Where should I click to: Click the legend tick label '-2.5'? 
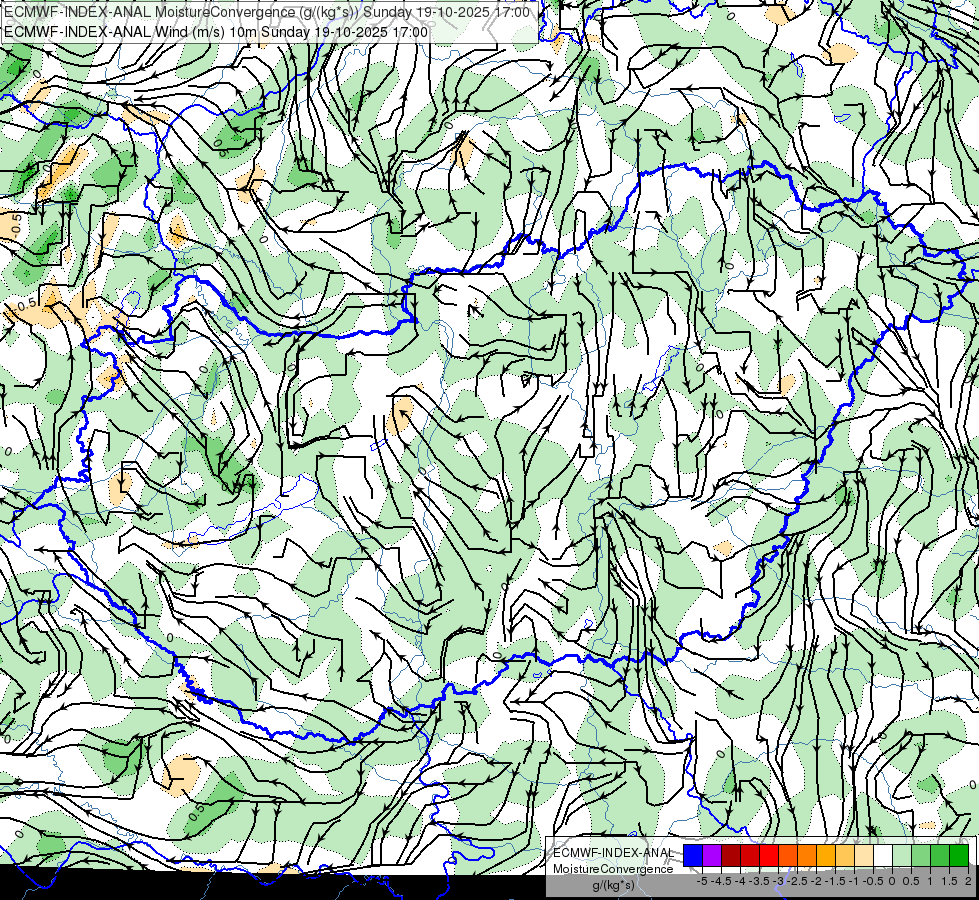click(x=797, y=881)
